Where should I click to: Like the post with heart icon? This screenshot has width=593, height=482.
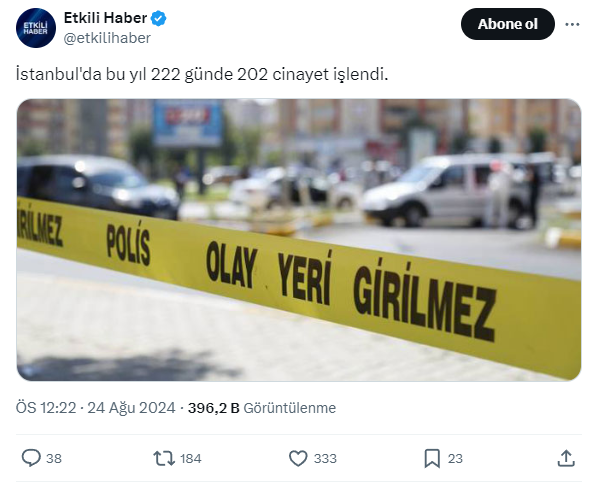[298, 458]
